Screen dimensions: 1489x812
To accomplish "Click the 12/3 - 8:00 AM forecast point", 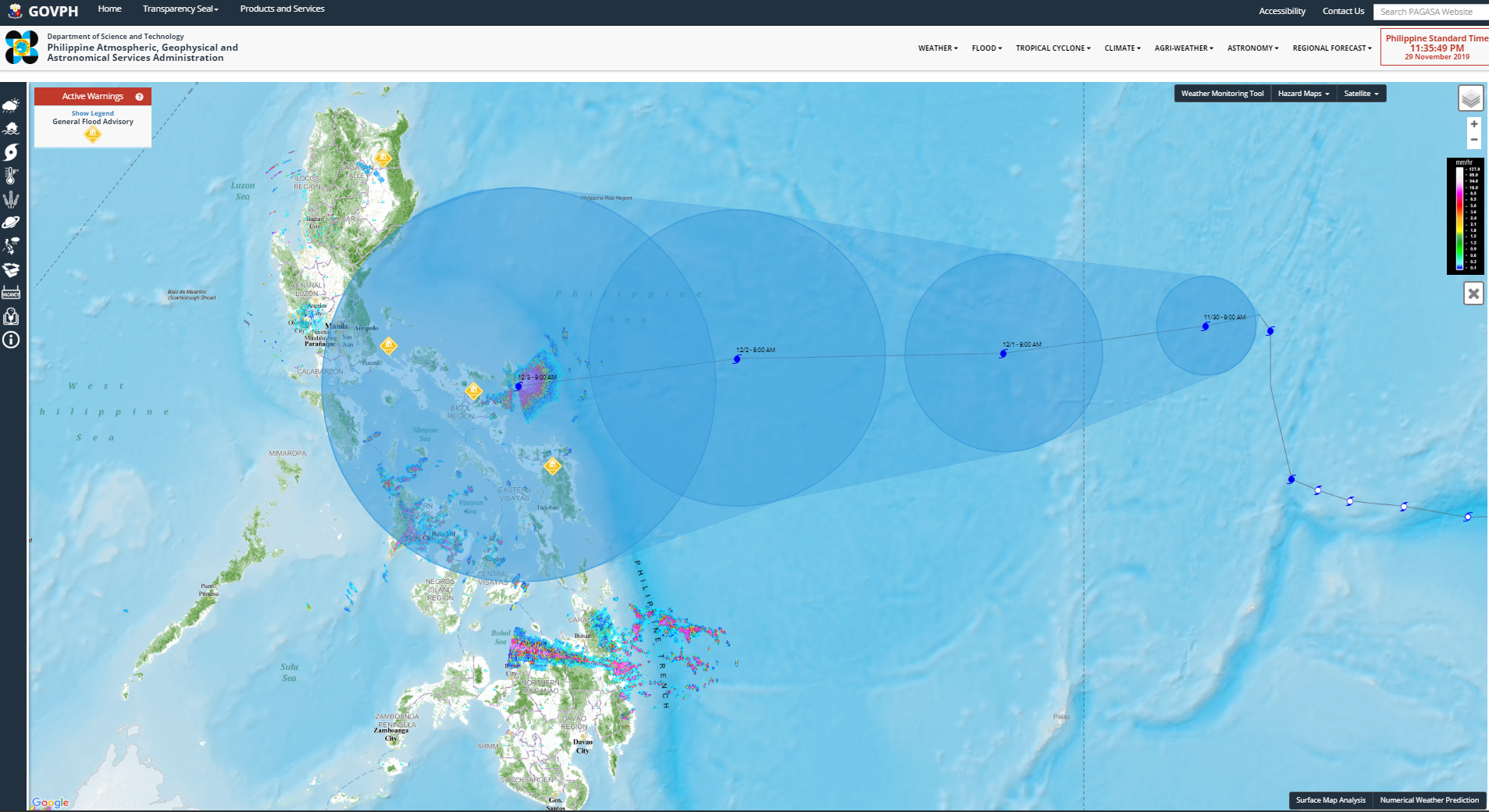I will click(518, 386).
